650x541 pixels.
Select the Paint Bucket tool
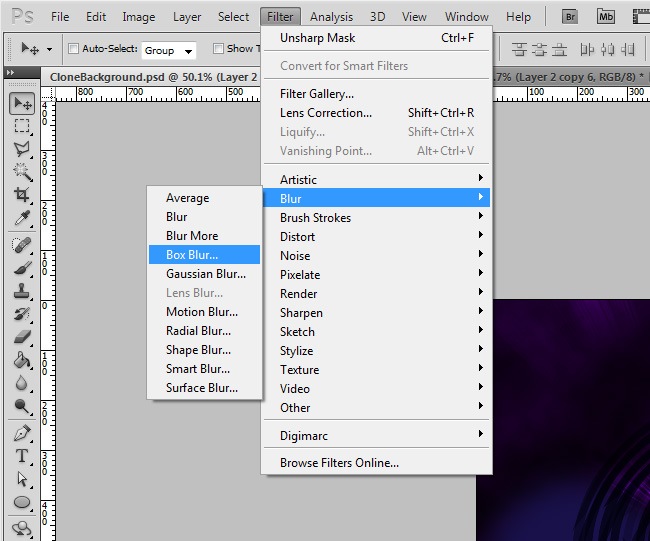point(22,360)
